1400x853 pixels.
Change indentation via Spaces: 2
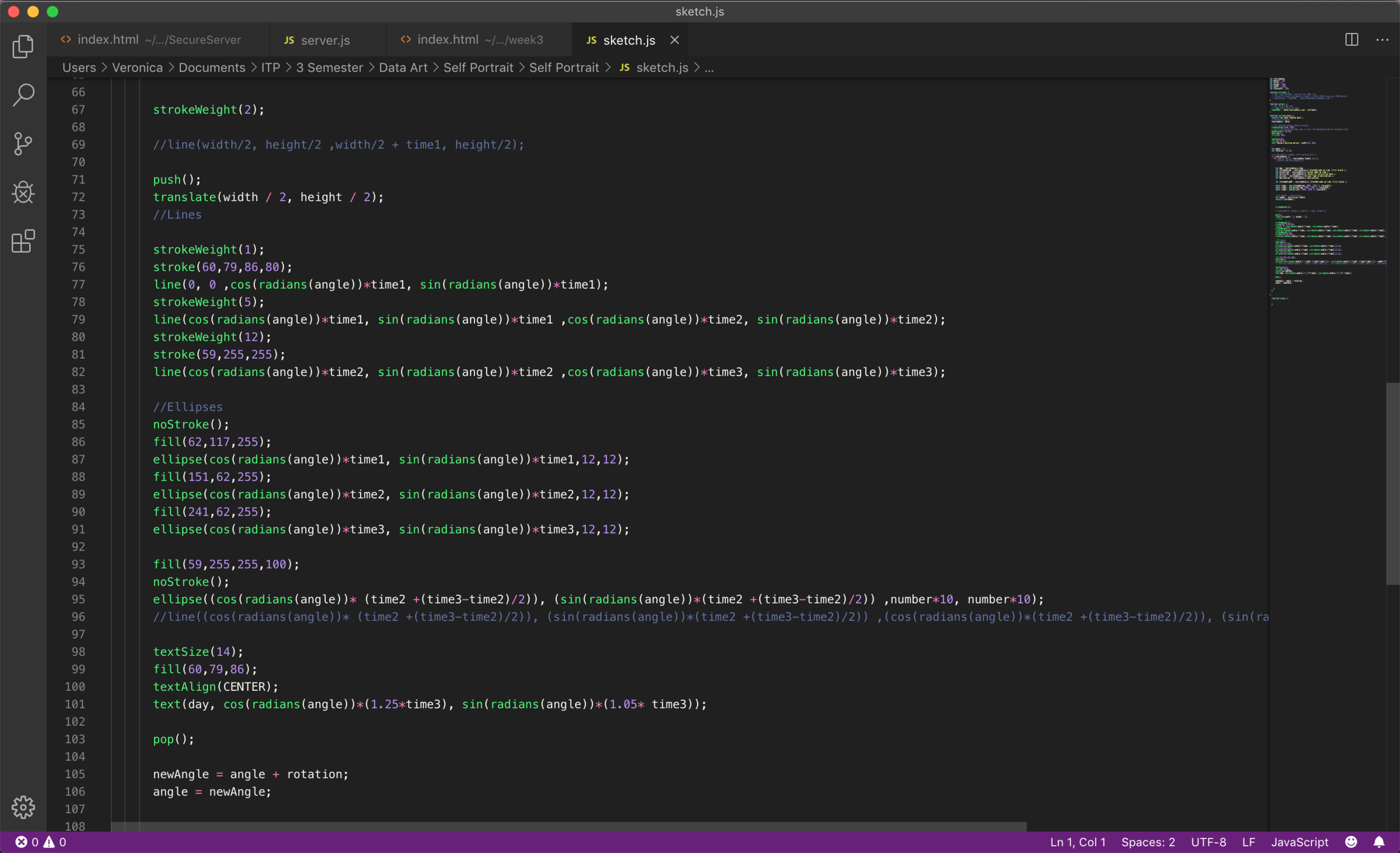click(x=1148, y=842)
